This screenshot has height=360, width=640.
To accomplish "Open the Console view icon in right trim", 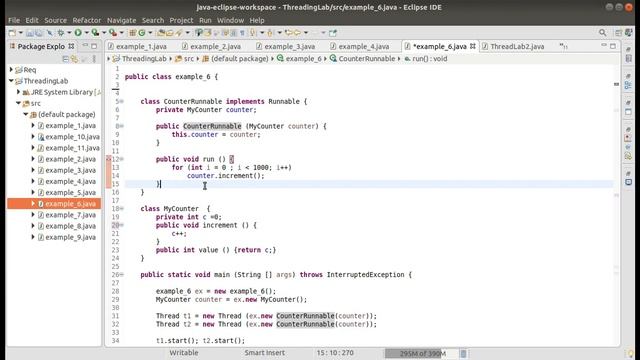I will 629,182.
